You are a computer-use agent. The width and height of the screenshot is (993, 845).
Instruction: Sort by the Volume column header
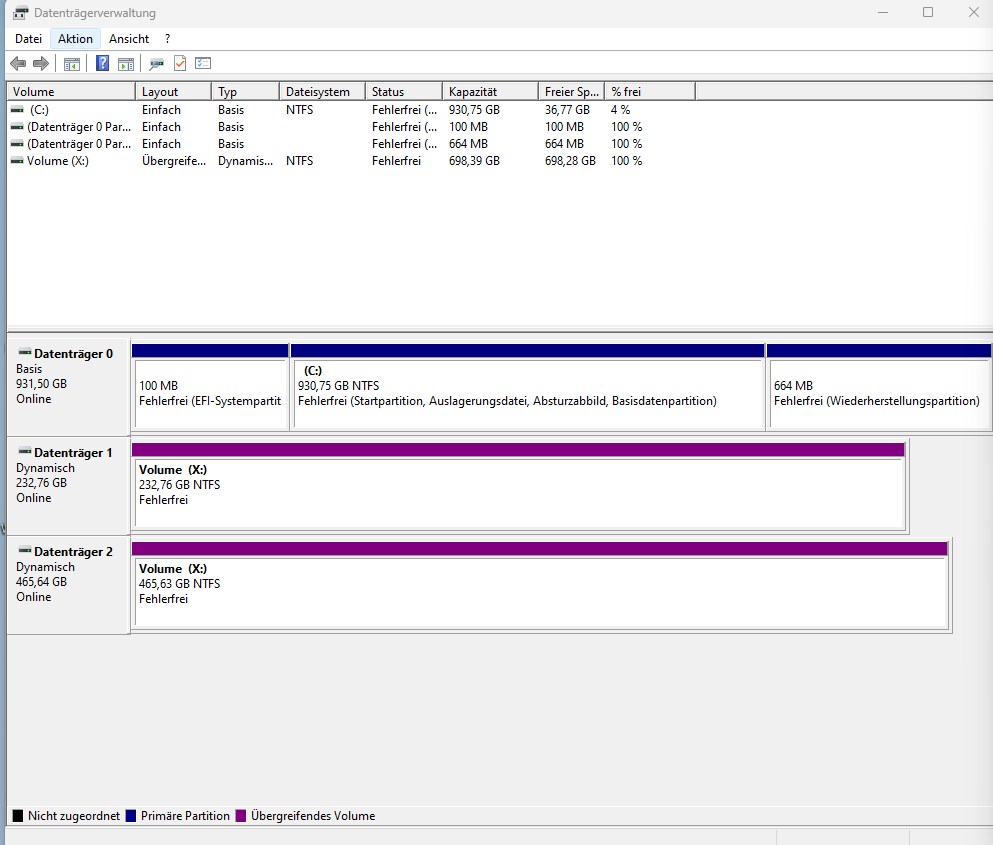(x=71, y=92)
